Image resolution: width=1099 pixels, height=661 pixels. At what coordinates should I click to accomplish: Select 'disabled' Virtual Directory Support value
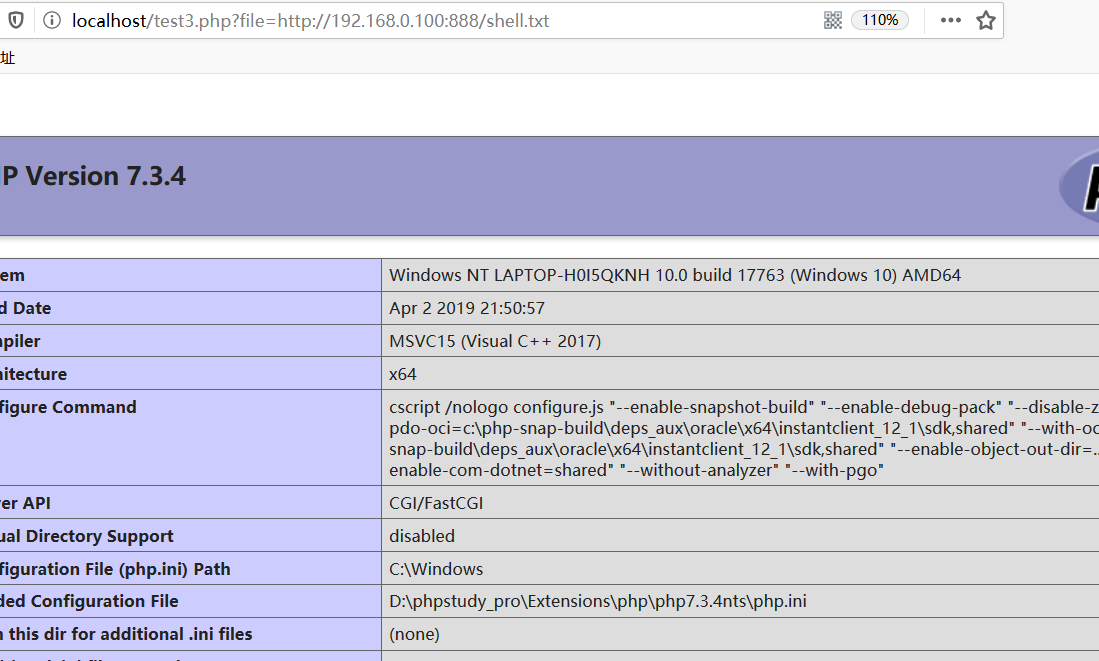(x=422, y=536)
